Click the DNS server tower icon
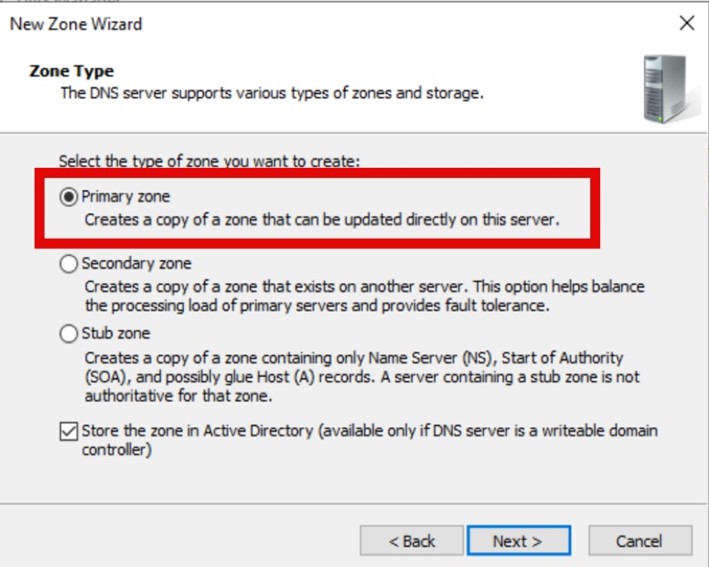This screenshot has width=709, height=567. click(x=667, y=89)
